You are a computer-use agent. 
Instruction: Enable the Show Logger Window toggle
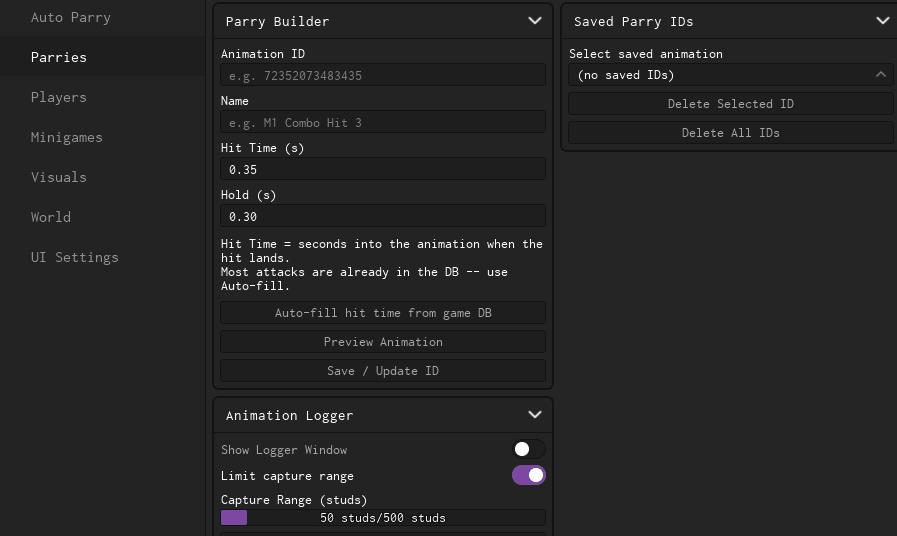pyautogui.click(x=529, y=450)
